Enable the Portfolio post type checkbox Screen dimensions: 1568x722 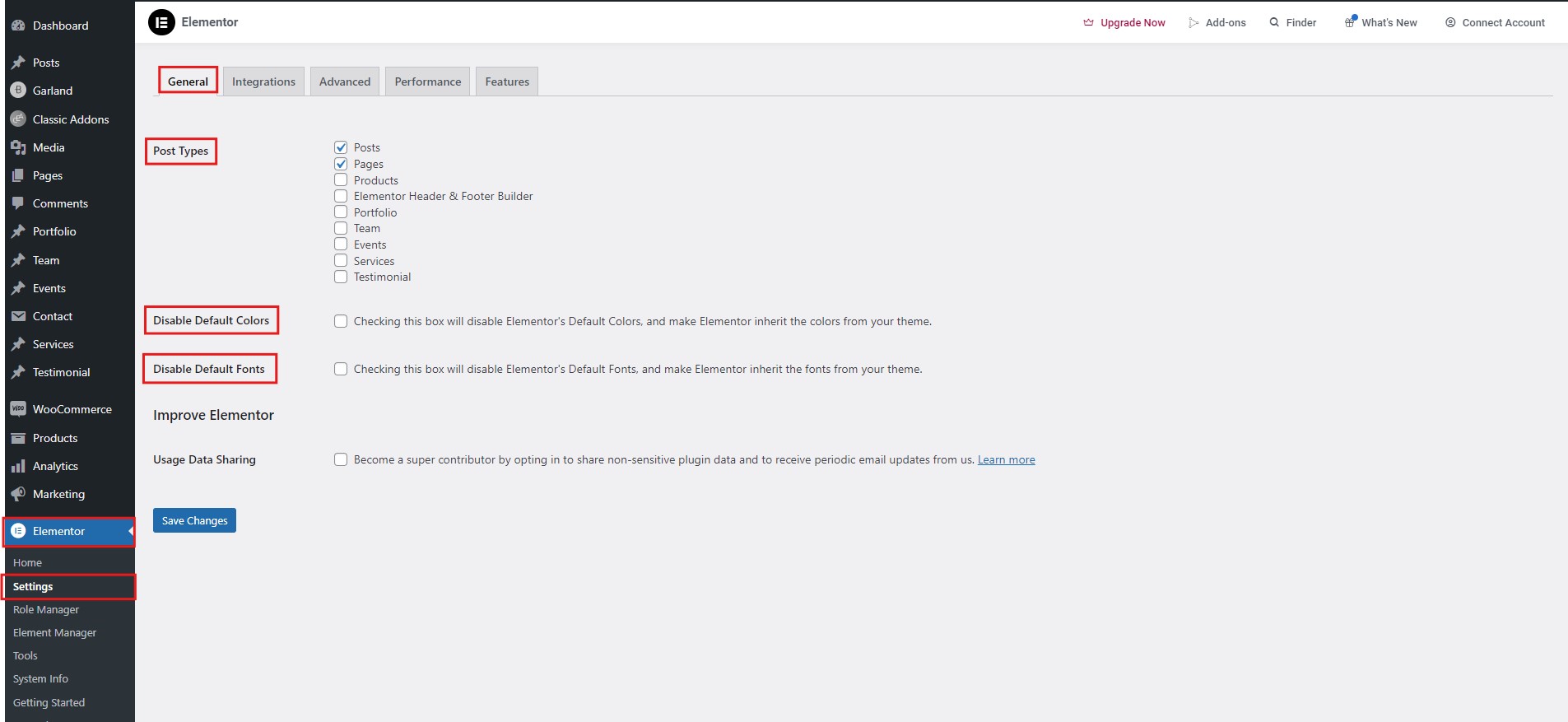click(x=341, y=212)
